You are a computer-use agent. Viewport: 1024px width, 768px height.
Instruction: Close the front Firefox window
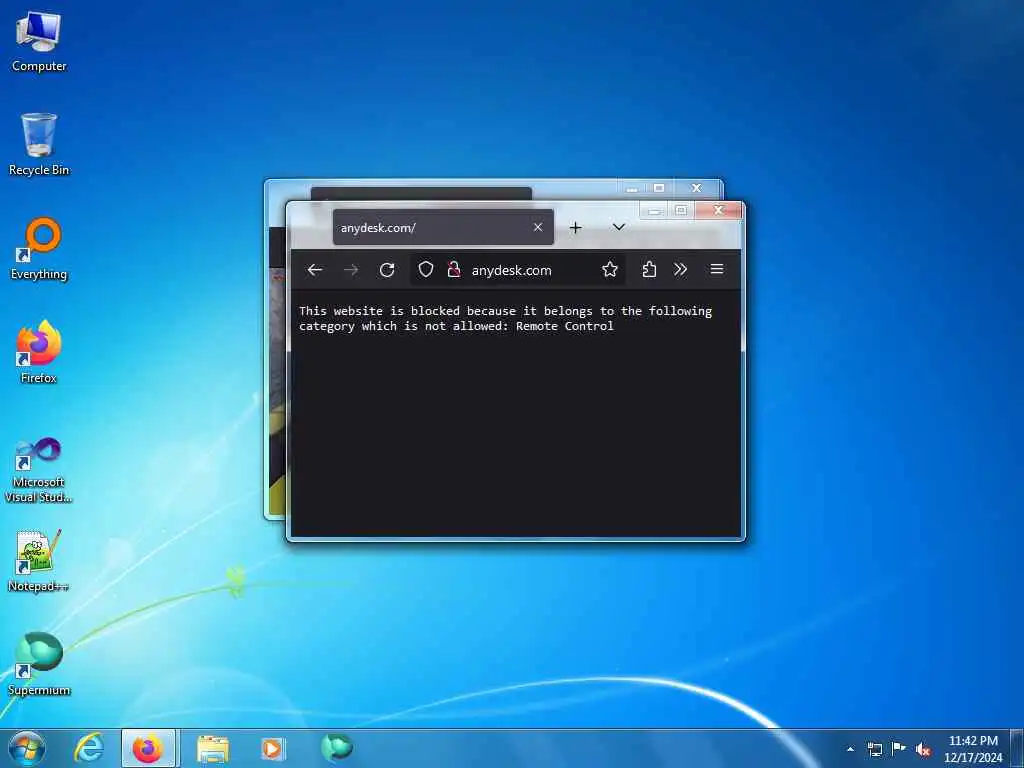coord(718,210)
